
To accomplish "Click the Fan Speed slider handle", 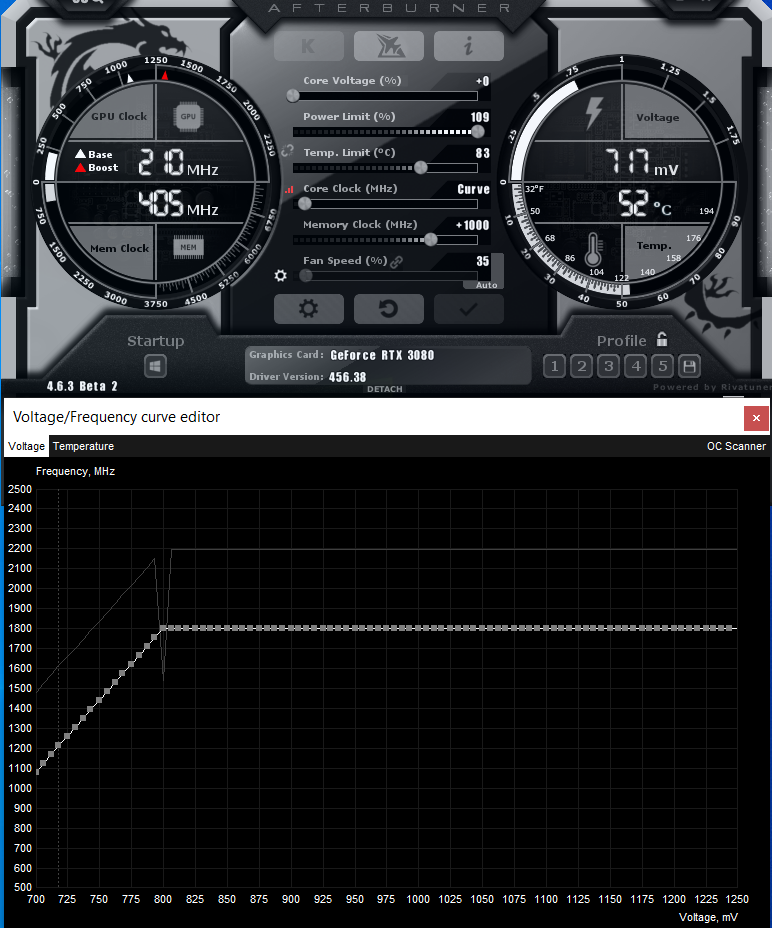I will pyautogui.click(x=306, y=275).
